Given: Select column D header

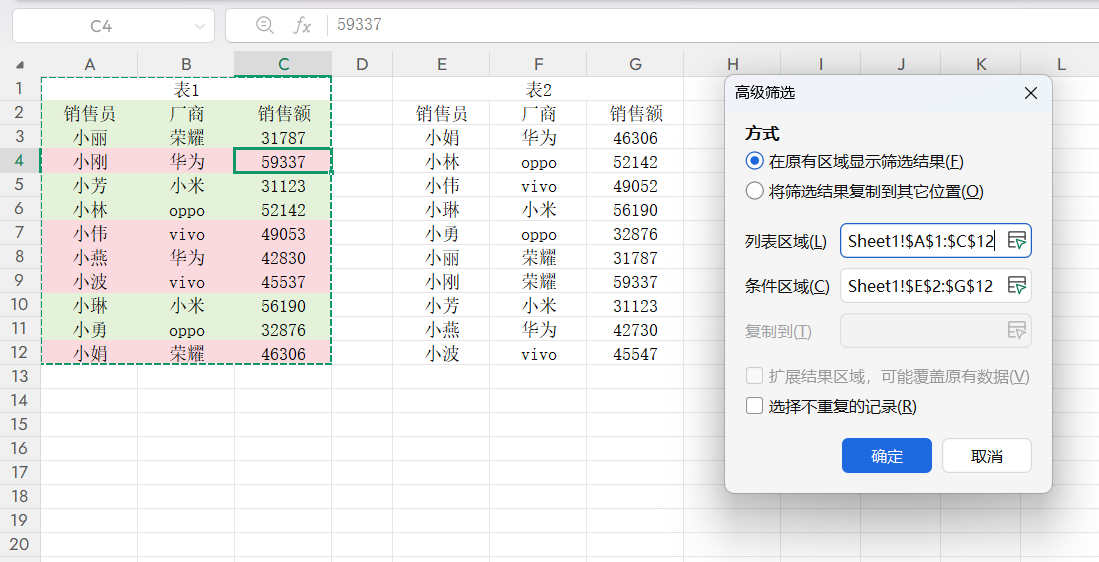Looking at the screenshot, I should [x=362, y=64].
